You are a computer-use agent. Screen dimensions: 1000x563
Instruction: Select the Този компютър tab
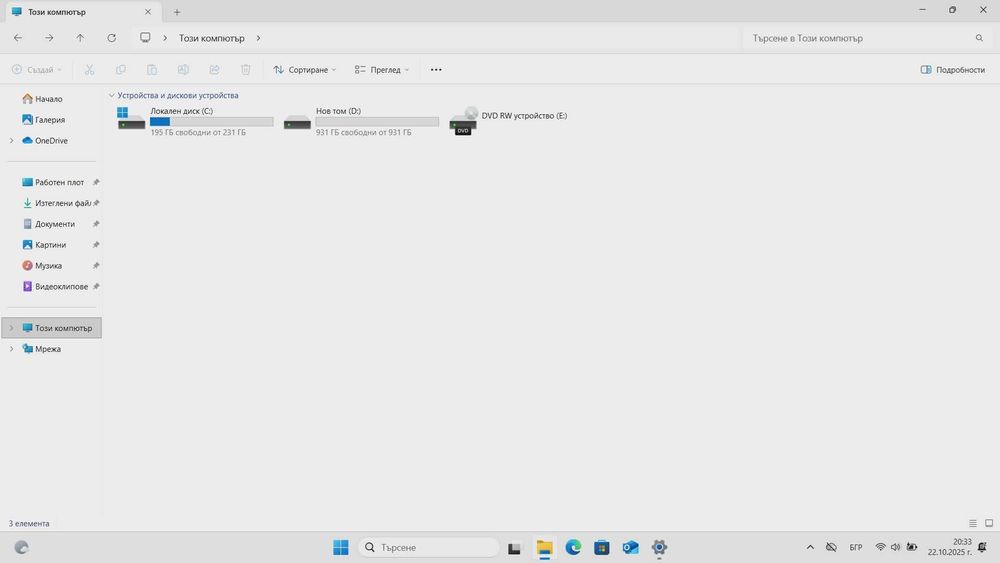click(x=82, y=11)
